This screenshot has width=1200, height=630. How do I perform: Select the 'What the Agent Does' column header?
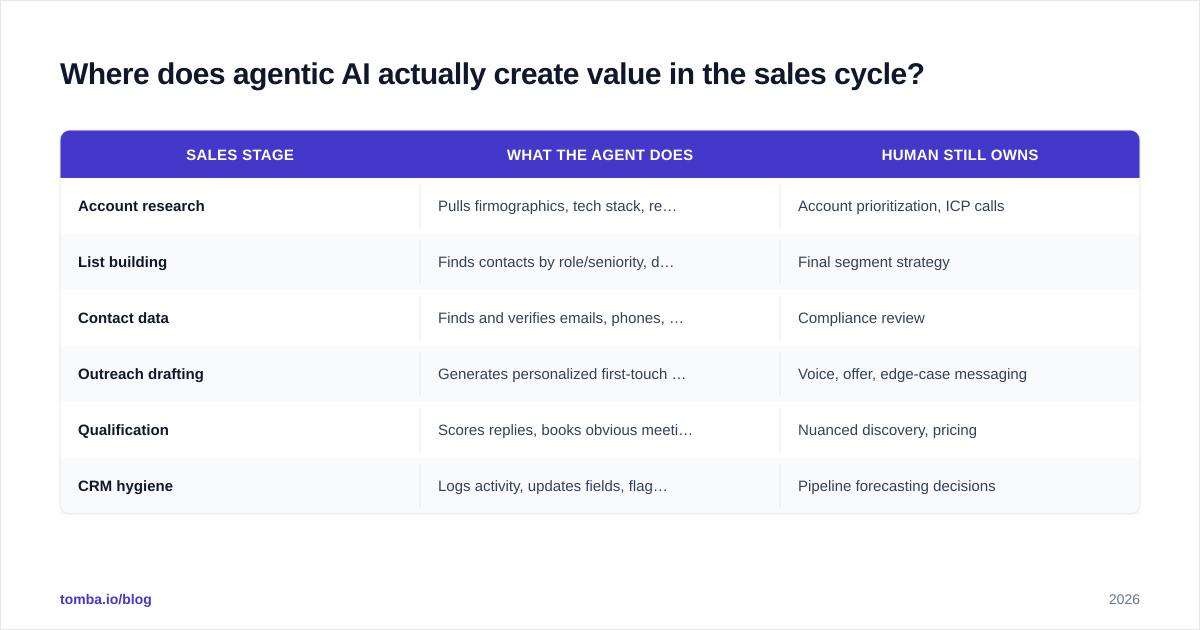coord(600,155)
